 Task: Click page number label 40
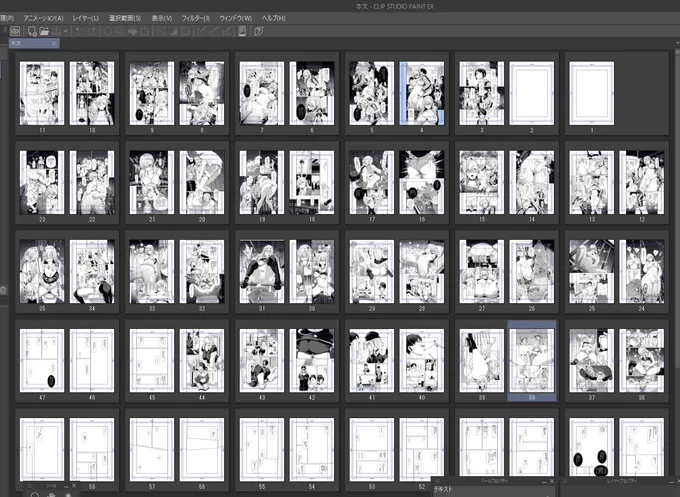(422, 397)
